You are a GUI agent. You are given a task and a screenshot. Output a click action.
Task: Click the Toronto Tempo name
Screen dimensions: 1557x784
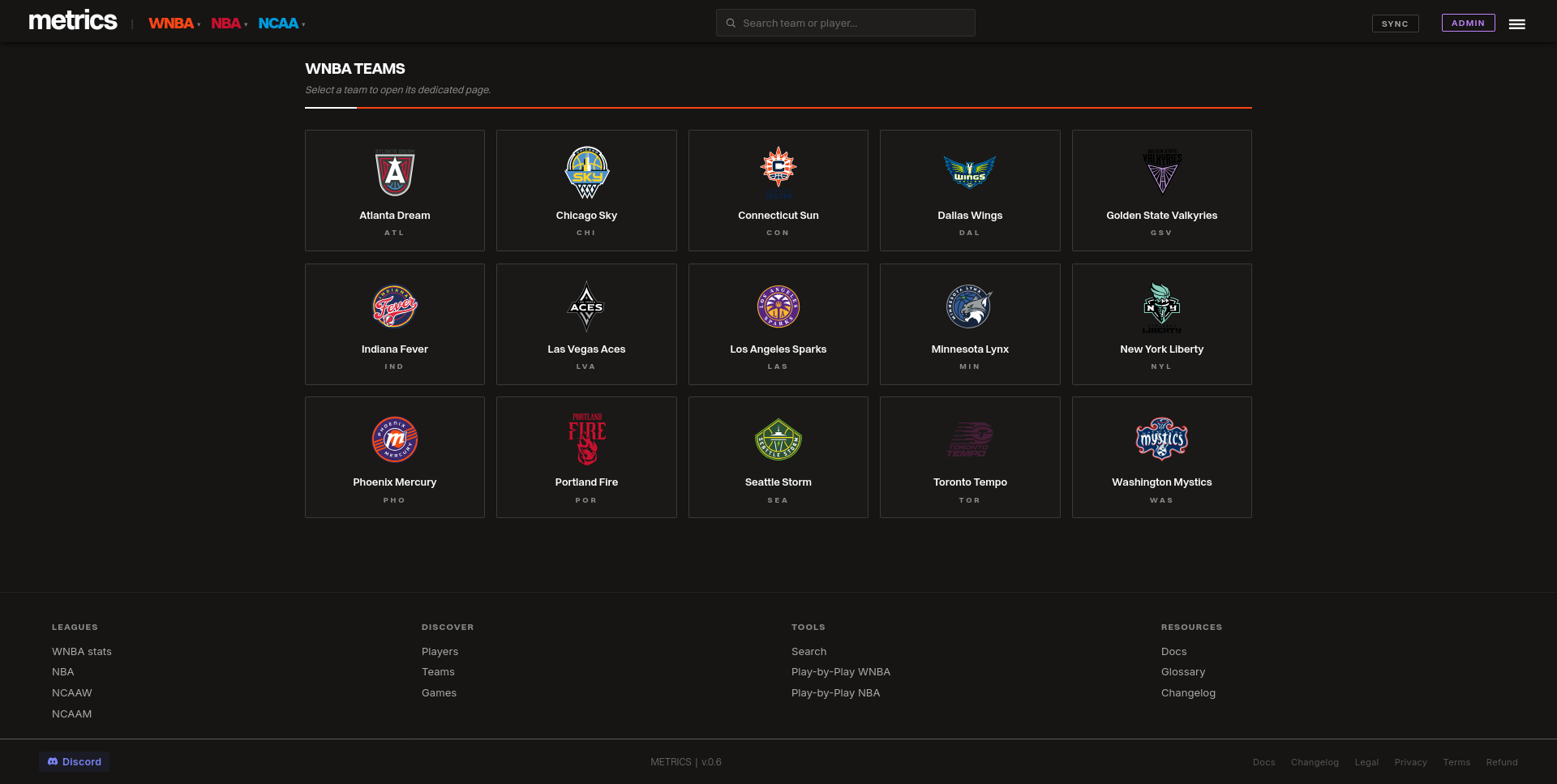pyautogui.click(x=970, y=482)
